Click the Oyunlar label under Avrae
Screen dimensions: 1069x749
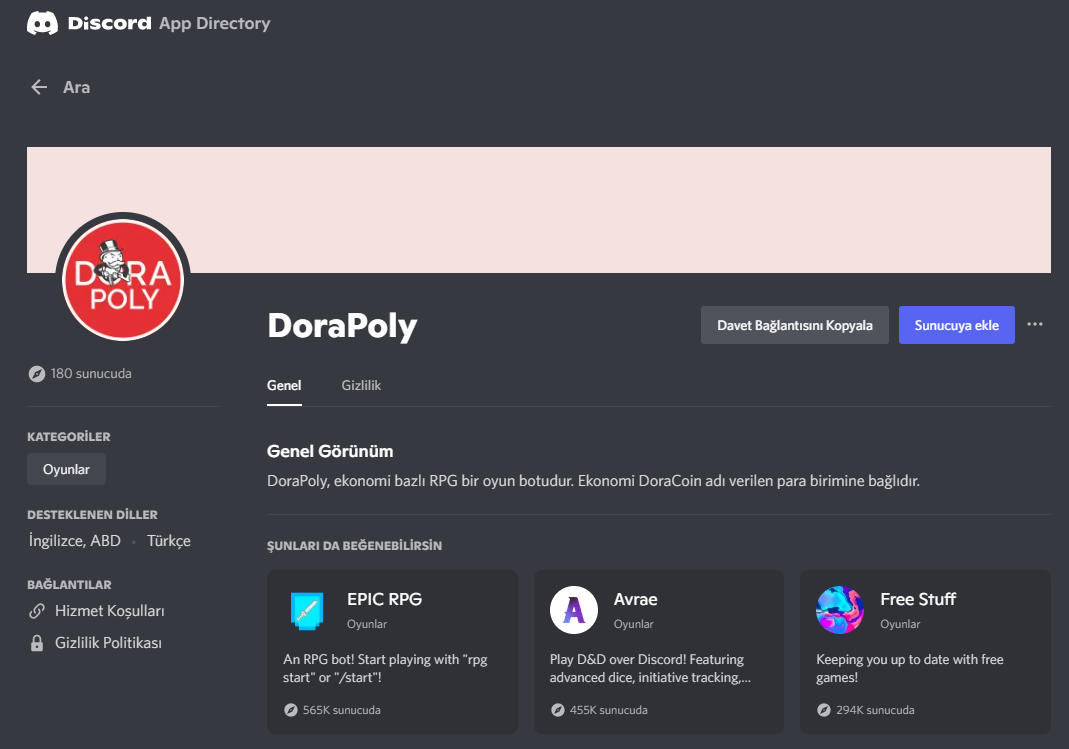[x=633, y=624]
